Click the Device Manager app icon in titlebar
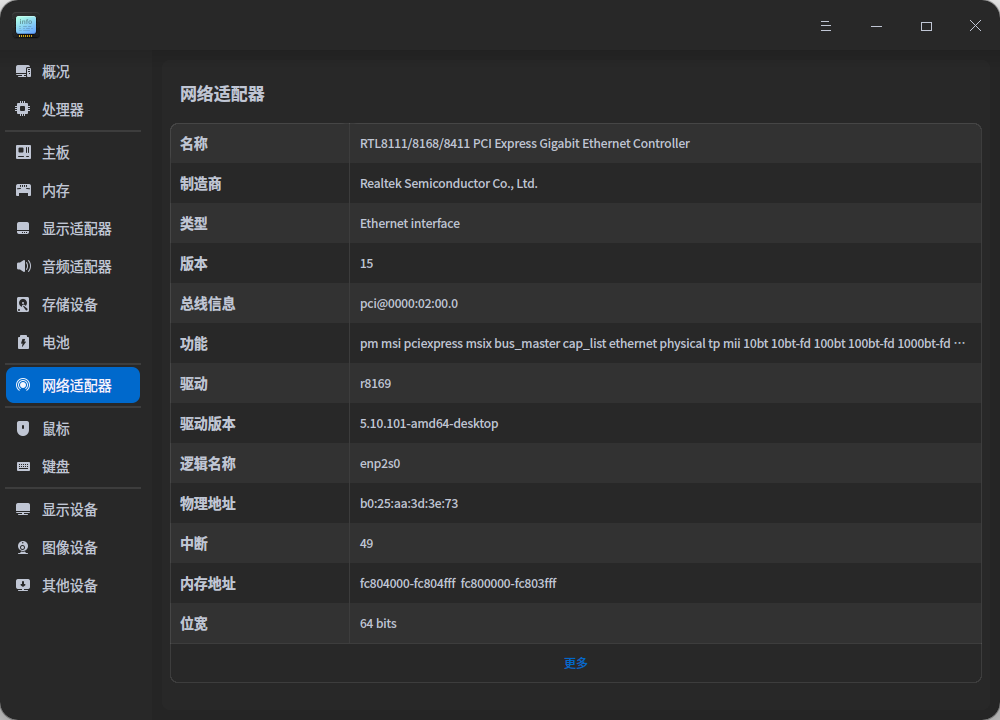Screen dimensions: 1000x720 point(25,26)
